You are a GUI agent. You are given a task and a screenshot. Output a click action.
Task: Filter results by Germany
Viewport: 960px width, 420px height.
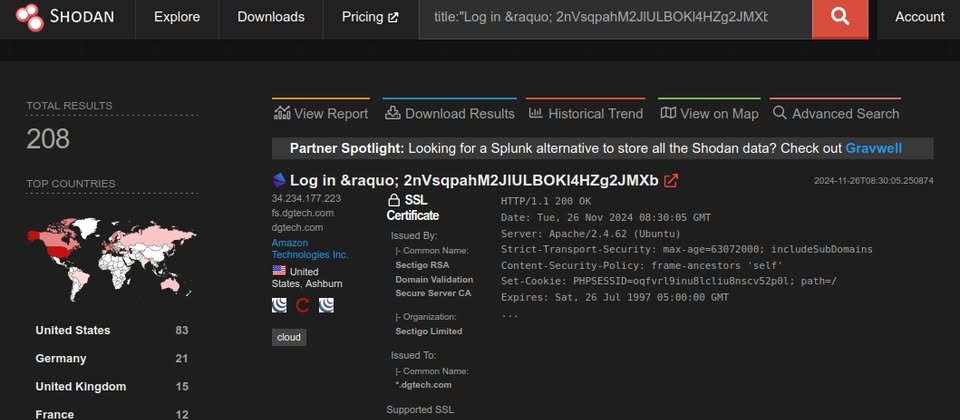[x=61, y=359]
